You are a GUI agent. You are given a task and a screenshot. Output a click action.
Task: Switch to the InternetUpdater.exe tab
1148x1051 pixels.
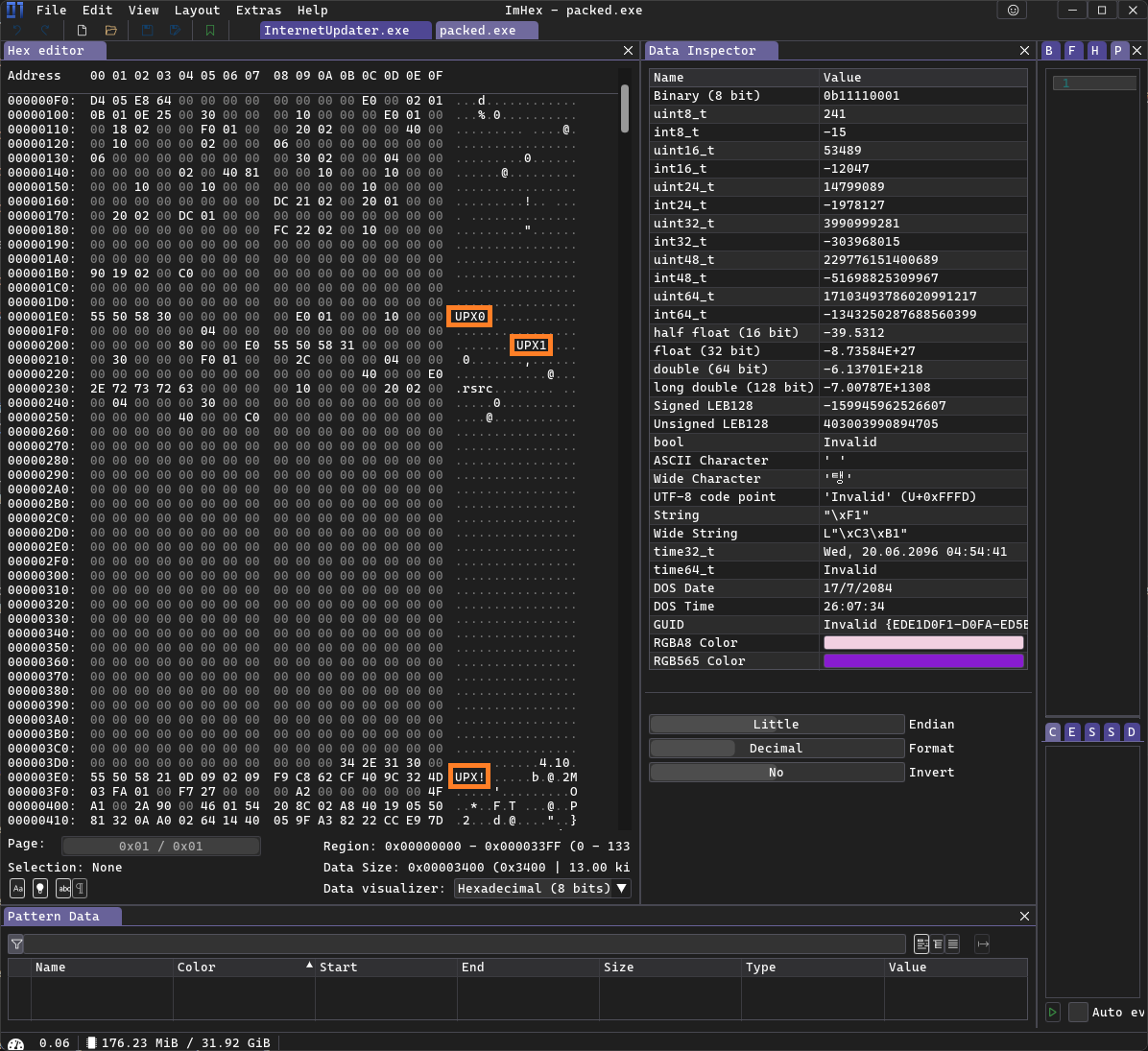(336, 31)
